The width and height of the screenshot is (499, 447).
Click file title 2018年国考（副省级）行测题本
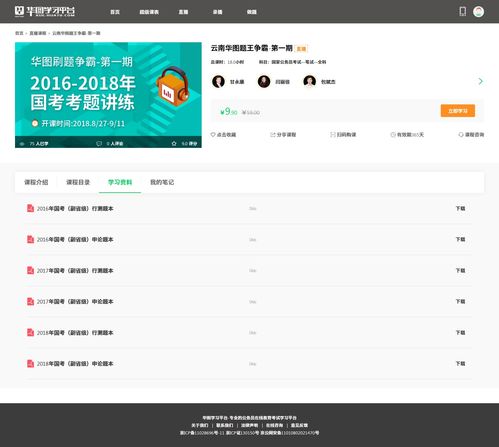[x=75, y=332]
